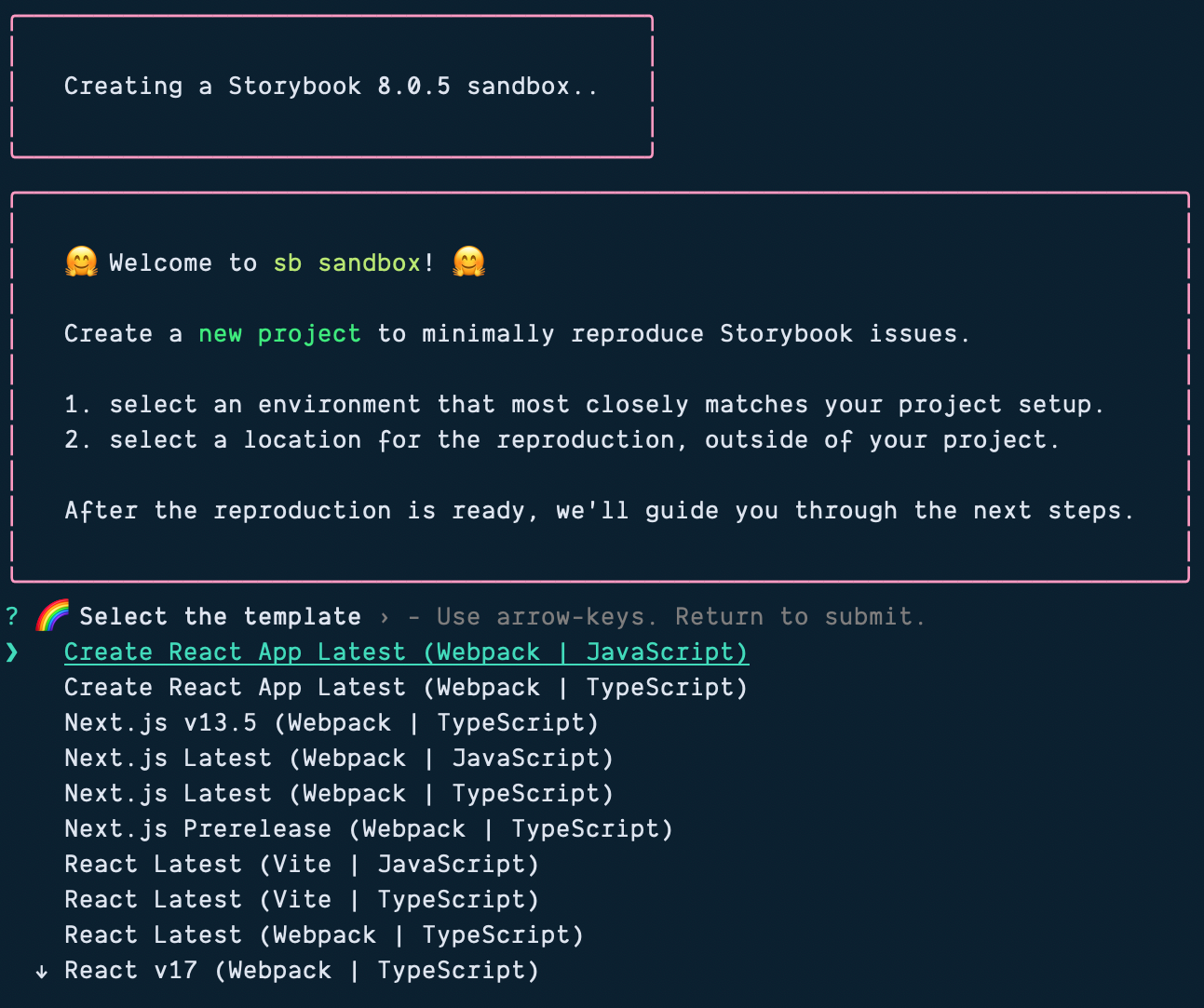This screenshot has height=1008, width=1204.
Task: Click the 'new project' green text
Action: click(279, 333)
